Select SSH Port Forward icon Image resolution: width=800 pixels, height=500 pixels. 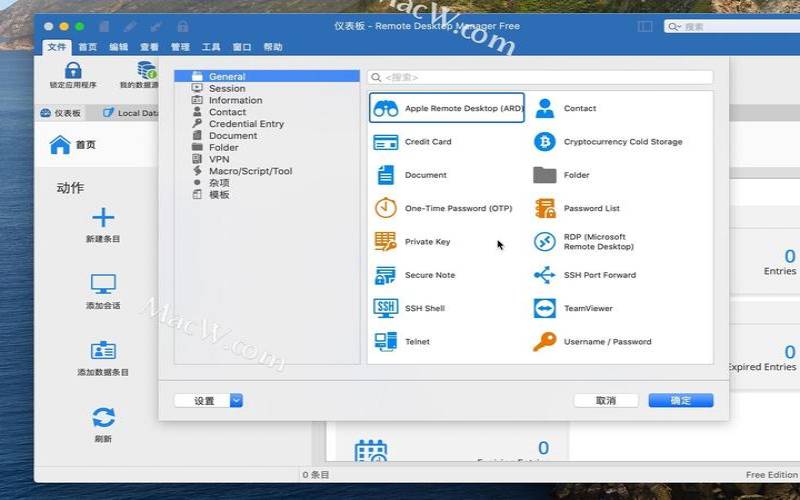544,275
